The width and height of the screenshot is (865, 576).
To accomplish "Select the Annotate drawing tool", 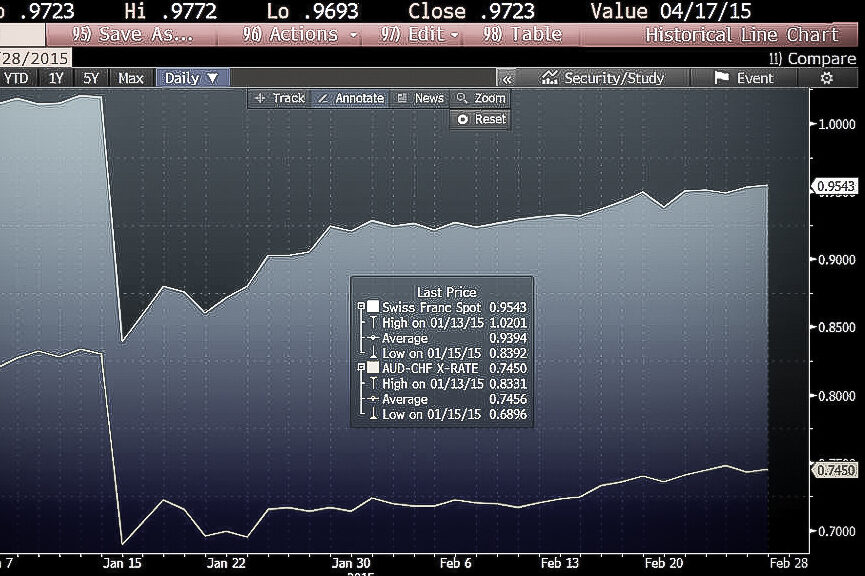I will 349,98.
